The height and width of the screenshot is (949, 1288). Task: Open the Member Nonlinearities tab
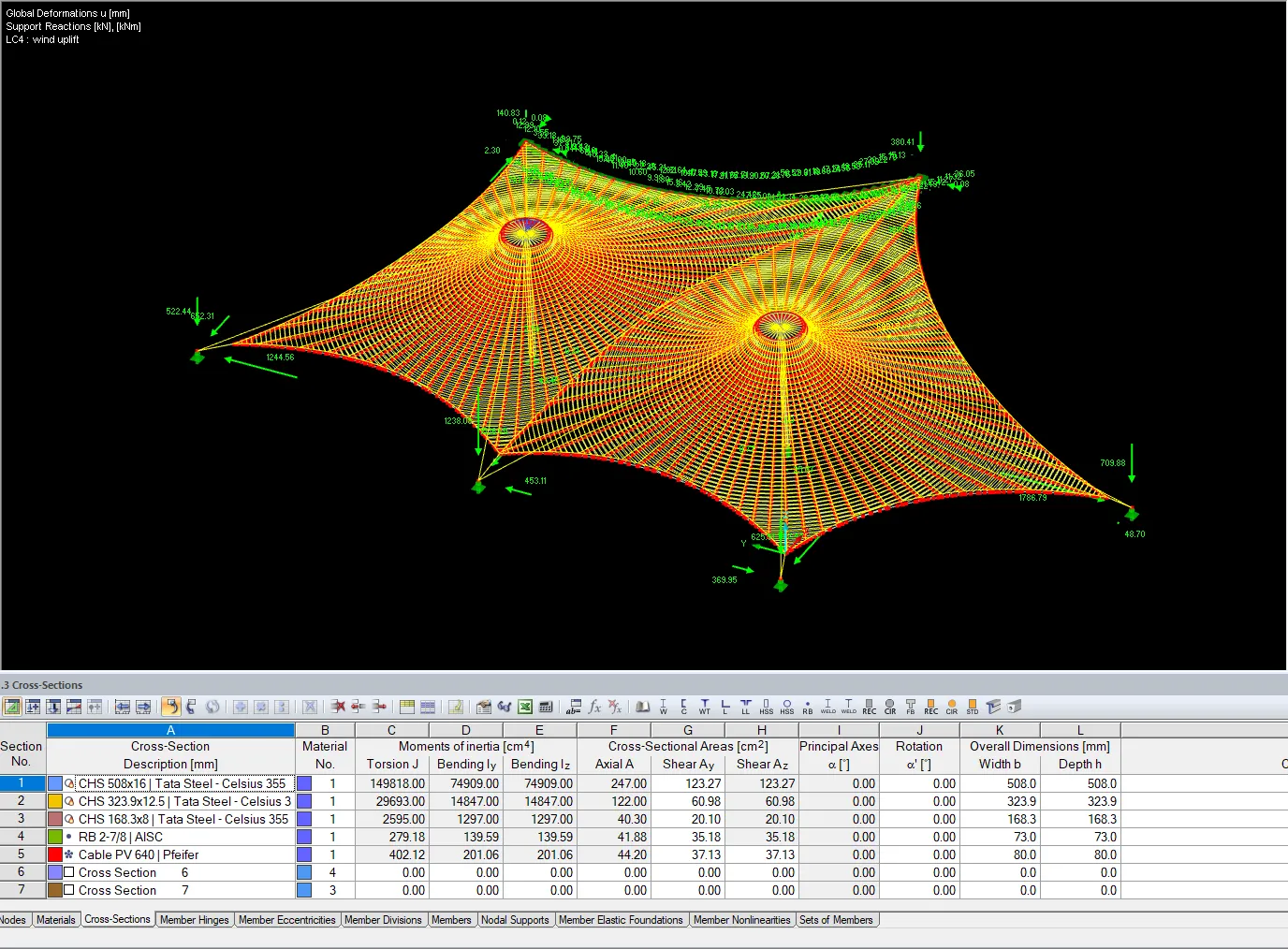[x=741, y=920]
